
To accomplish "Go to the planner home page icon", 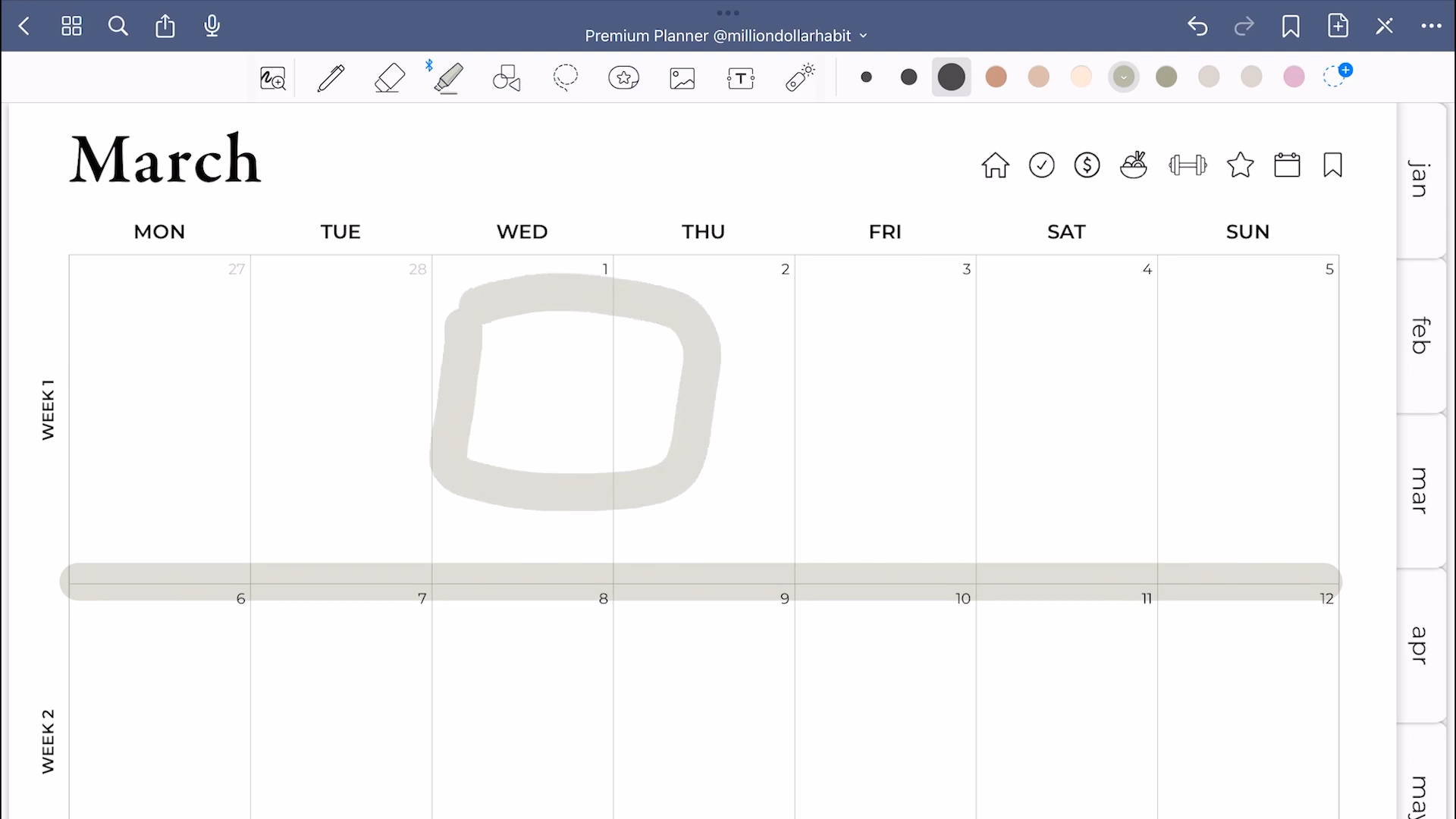I will coord(995,165).
